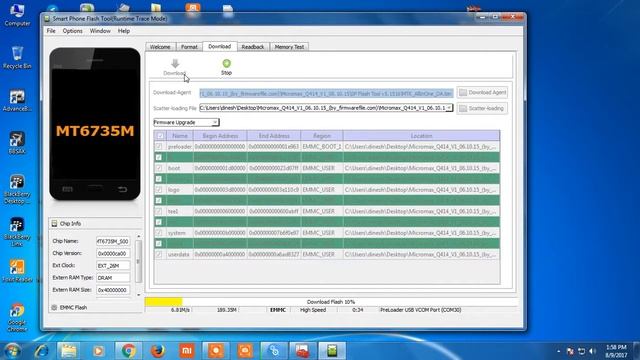Select the Foxit Reader desktop icon
Viewport: 640px width, 360px height.
17,271
